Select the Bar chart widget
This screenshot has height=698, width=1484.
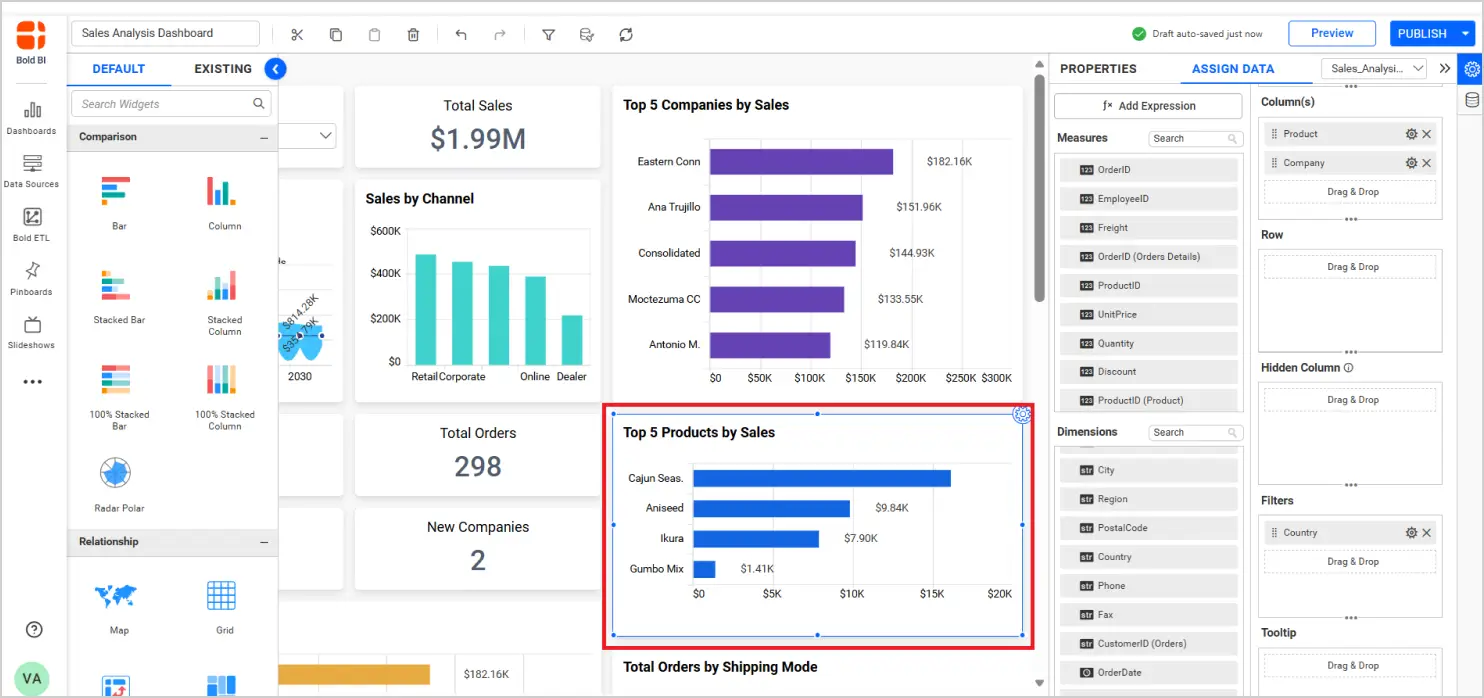coord(118,203)
